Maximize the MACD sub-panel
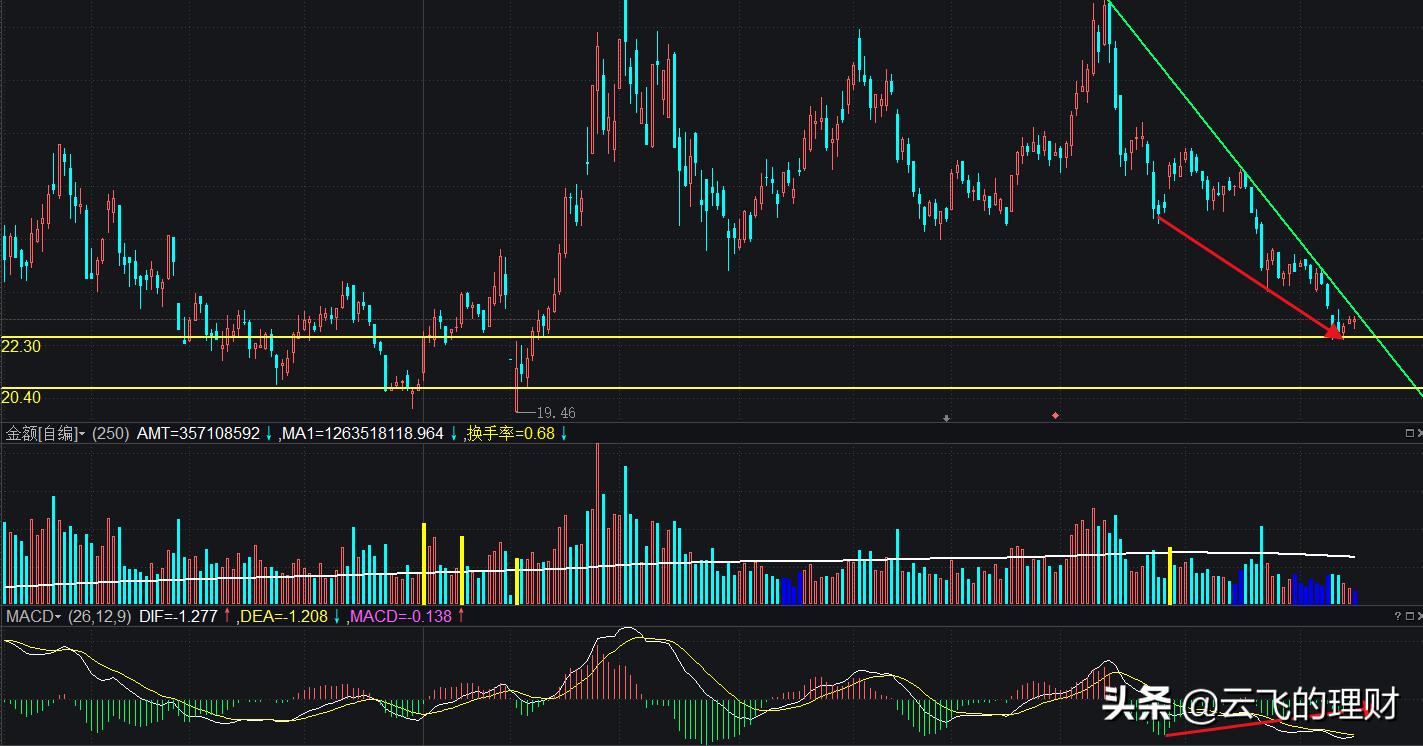The image size is (1423, 746). (1409, 616)
